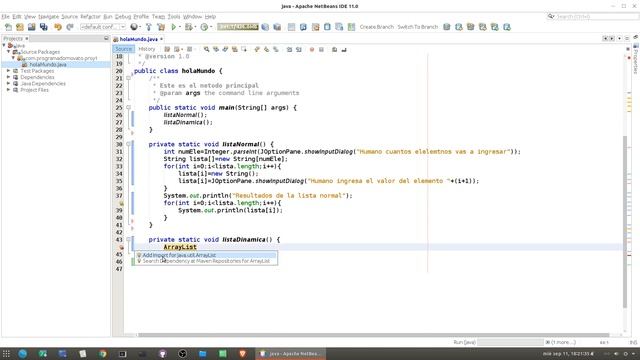
Task: Open the taskbar applications grid launcher
Action: tap(6, 354)
